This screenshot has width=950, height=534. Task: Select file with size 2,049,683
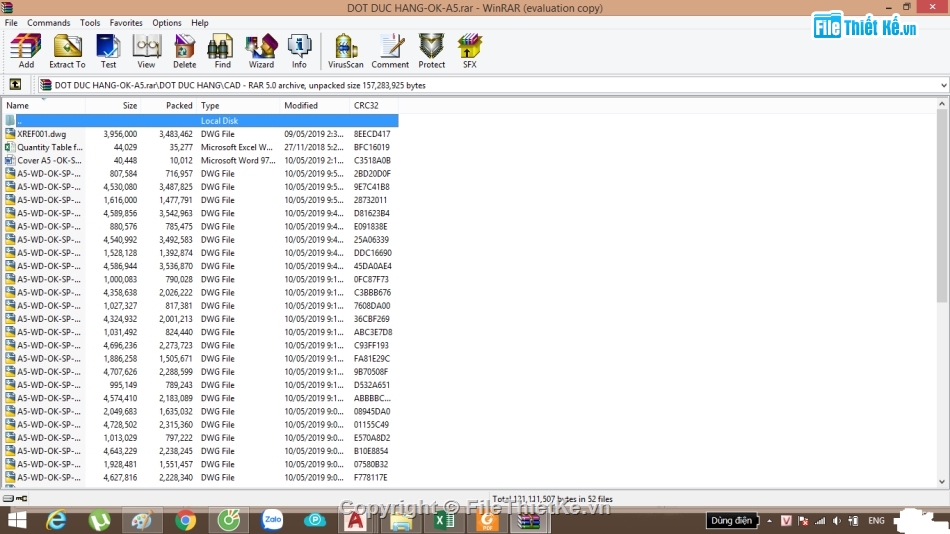point(201,412)
